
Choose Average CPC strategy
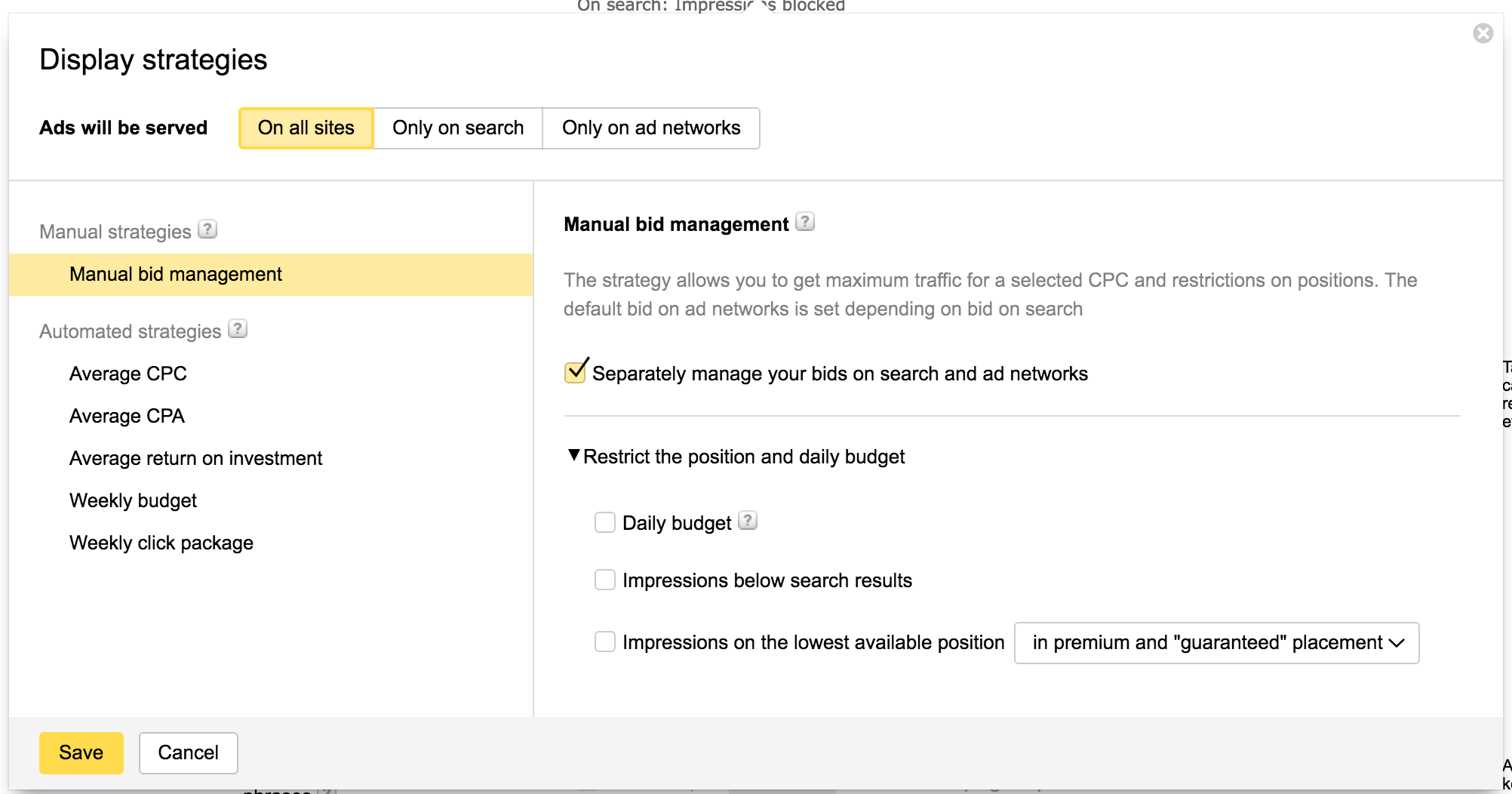click(x=128, y=374)
